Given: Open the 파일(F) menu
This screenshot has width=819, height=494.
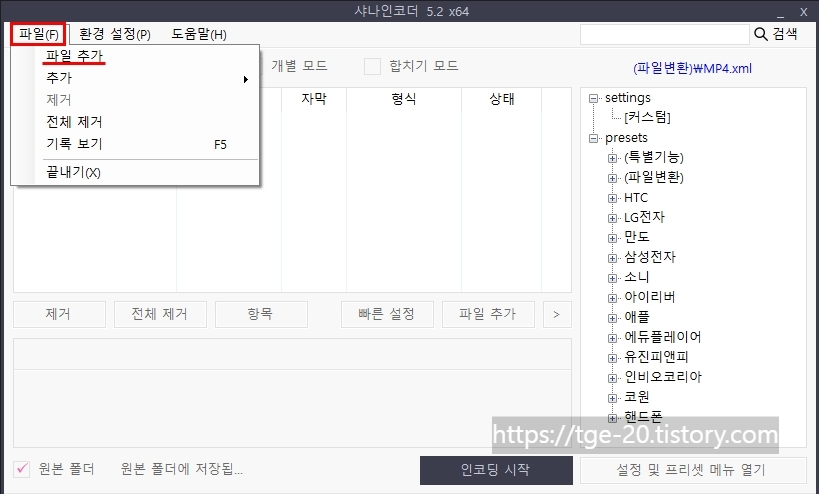Looking at the screenshot, I should click(x=38, y=34).
